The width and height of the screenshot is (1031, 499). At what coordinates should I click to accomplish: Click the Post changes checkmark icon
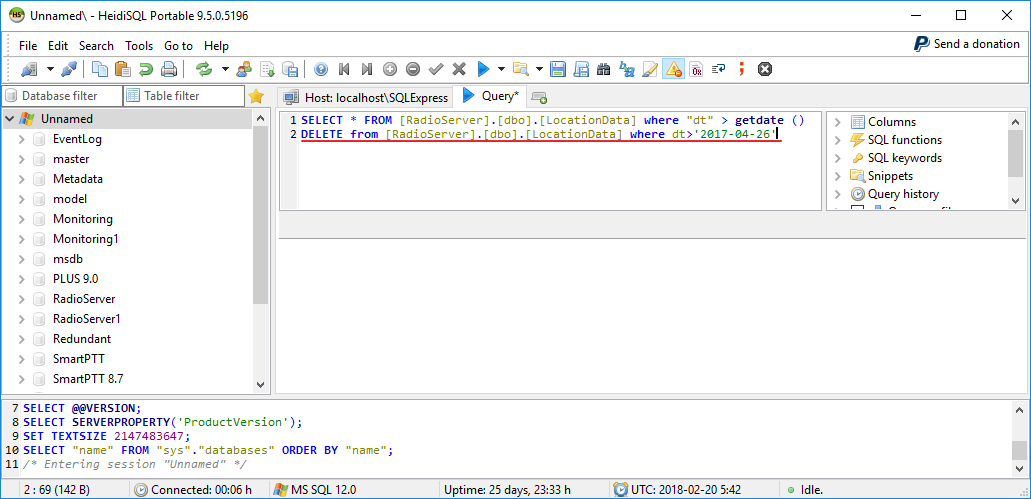point(436,68)
